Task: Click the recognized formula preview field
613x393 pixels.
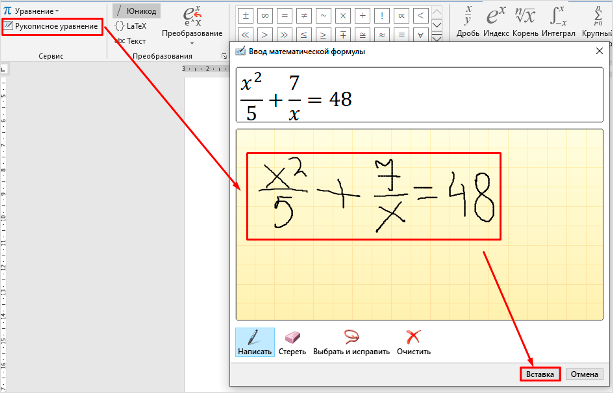Action: (x=419, y=95)
